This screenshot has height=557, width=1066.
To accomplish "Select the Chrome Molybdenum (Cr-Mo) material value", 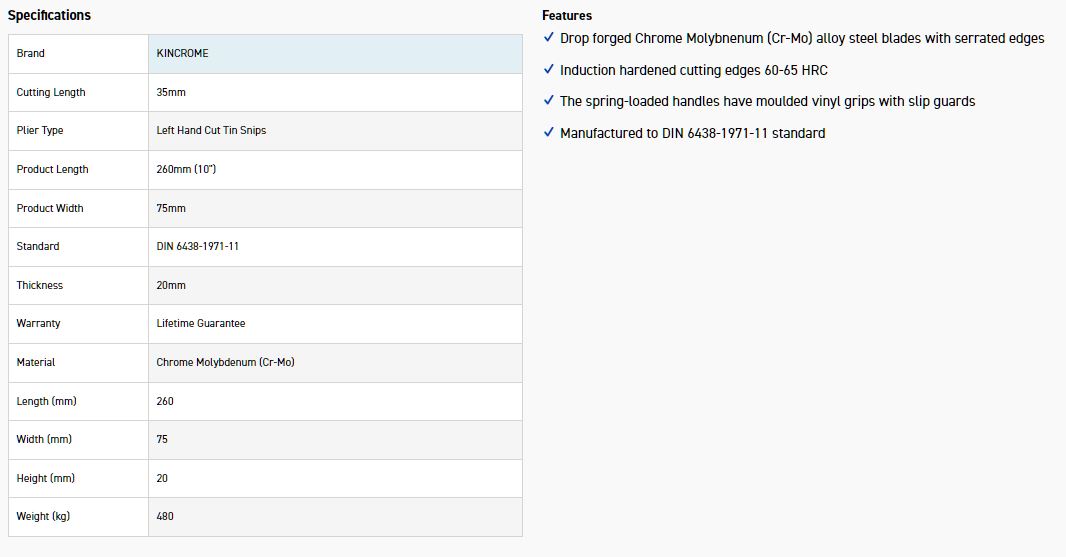I will 225,362.
